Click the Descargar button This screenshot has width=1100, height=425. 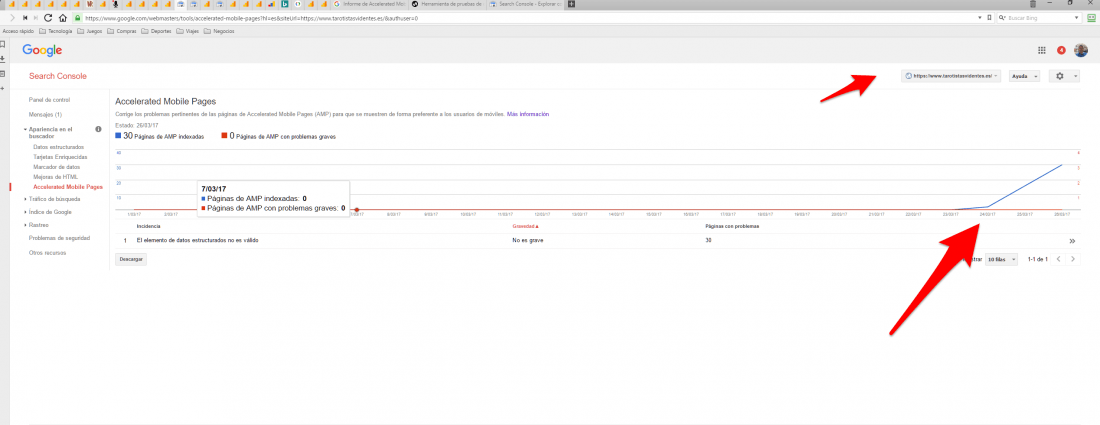[131, 259]
